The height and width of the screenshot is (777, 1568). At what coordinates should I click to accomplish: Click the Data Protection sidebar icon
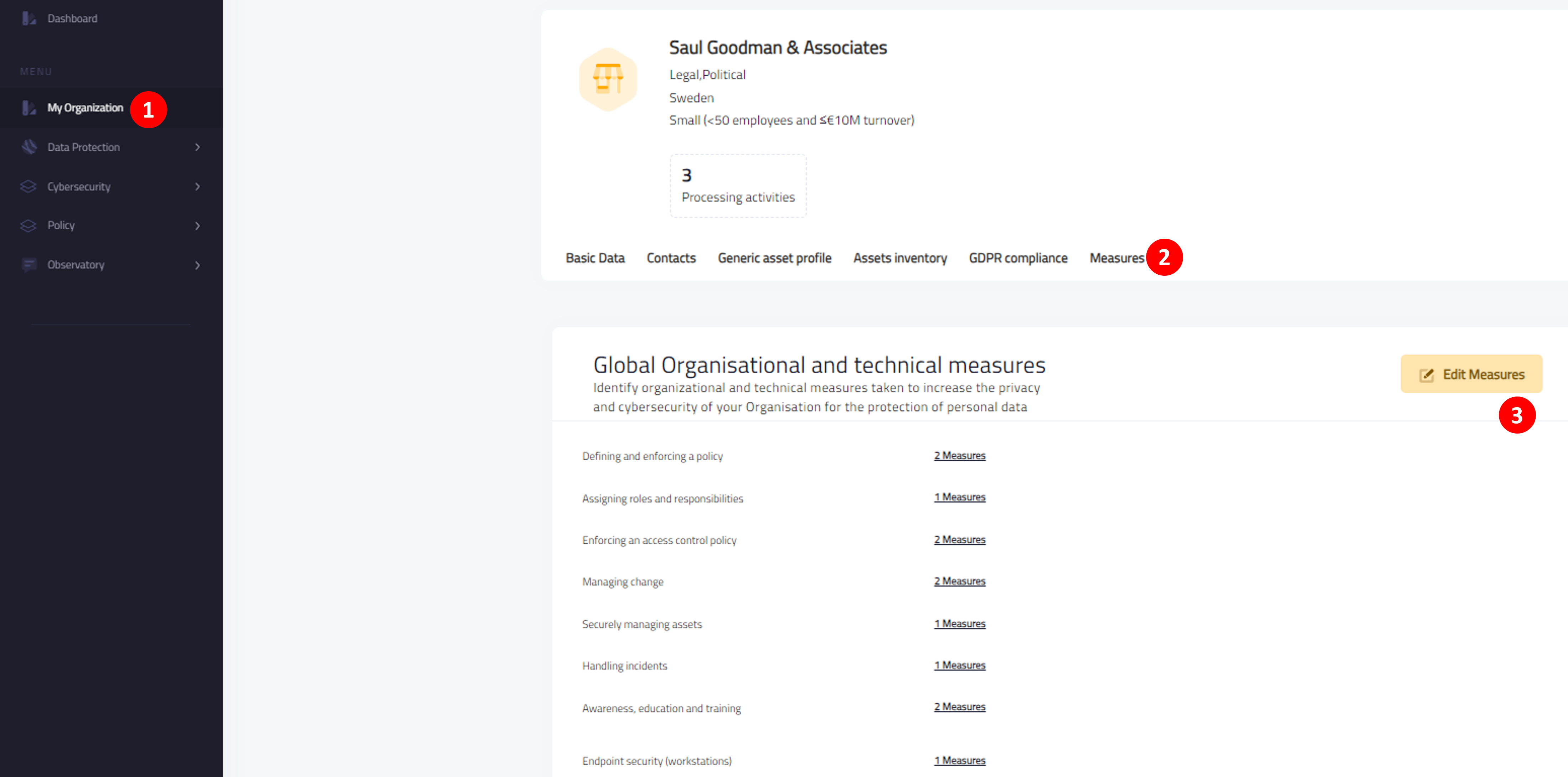[x=29, y=147]
